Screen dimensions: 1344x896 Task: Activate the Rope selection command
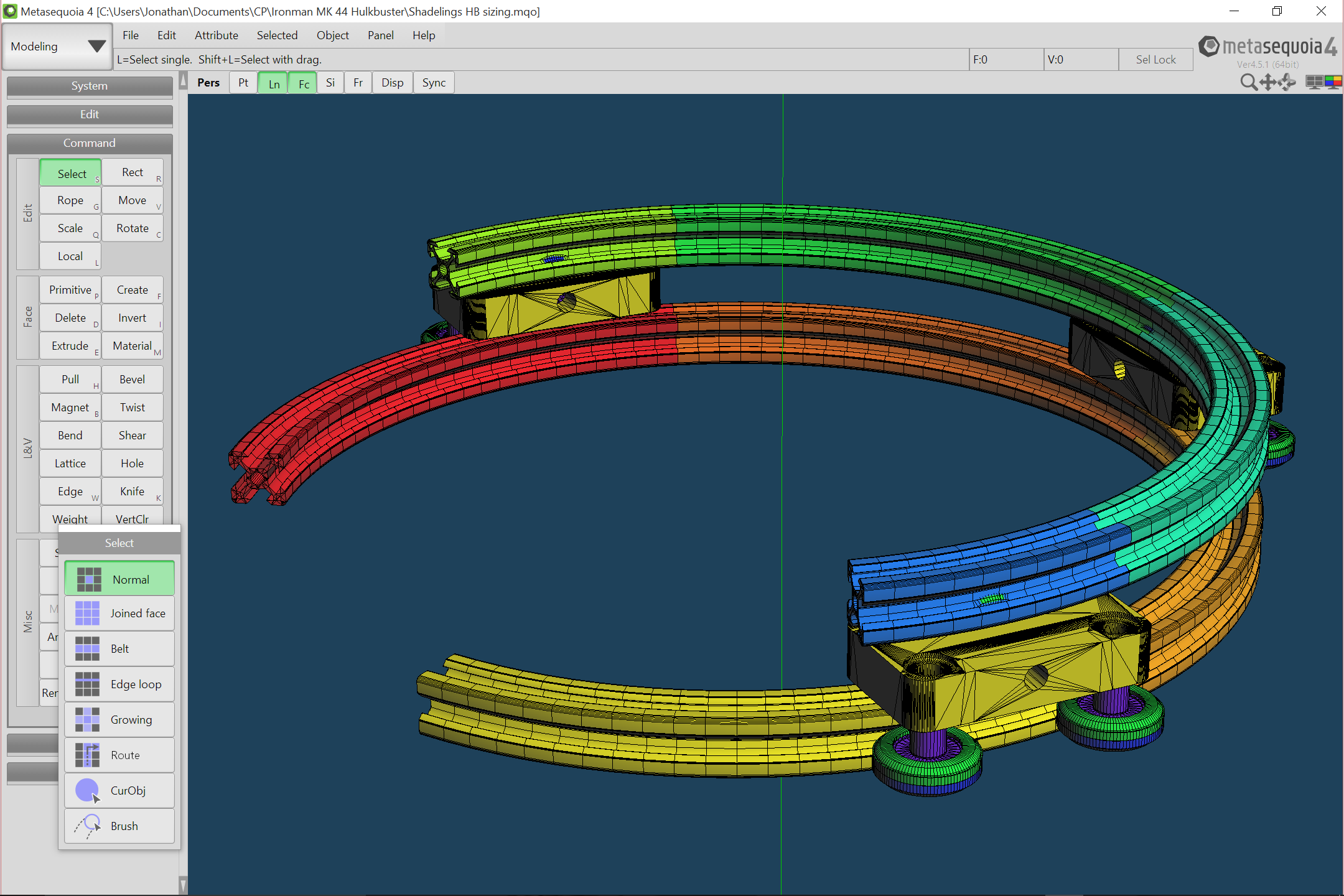(x=70, y=200)
